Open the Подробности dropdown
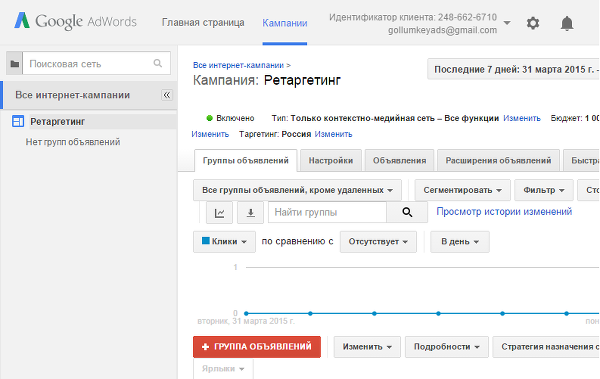Image resolution: width=600 pixels, height=379 pixels. pos(447,347)
